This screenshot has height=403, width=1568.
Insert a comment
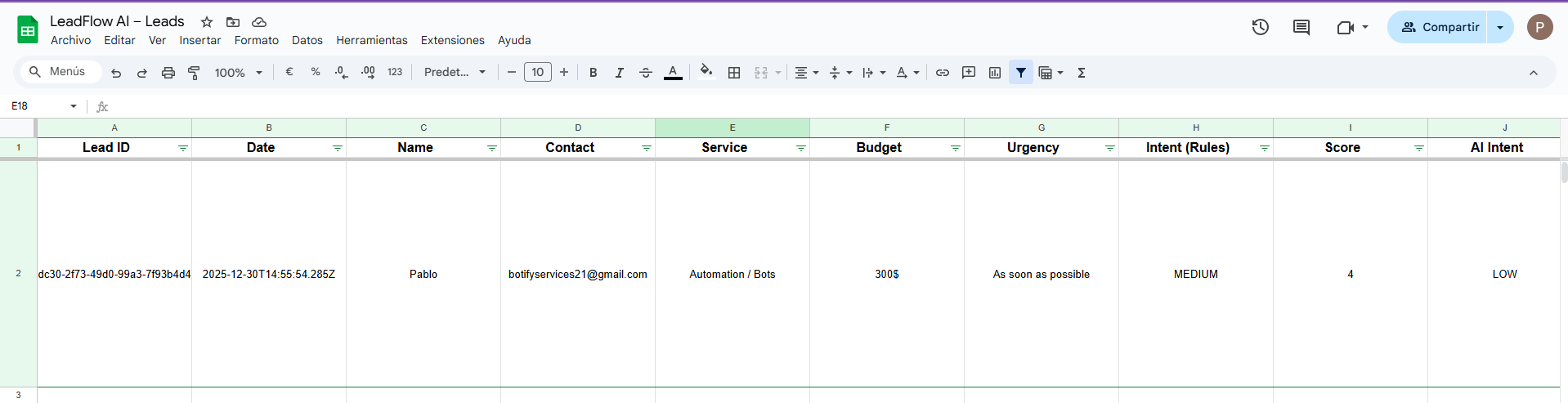point(969,73)
